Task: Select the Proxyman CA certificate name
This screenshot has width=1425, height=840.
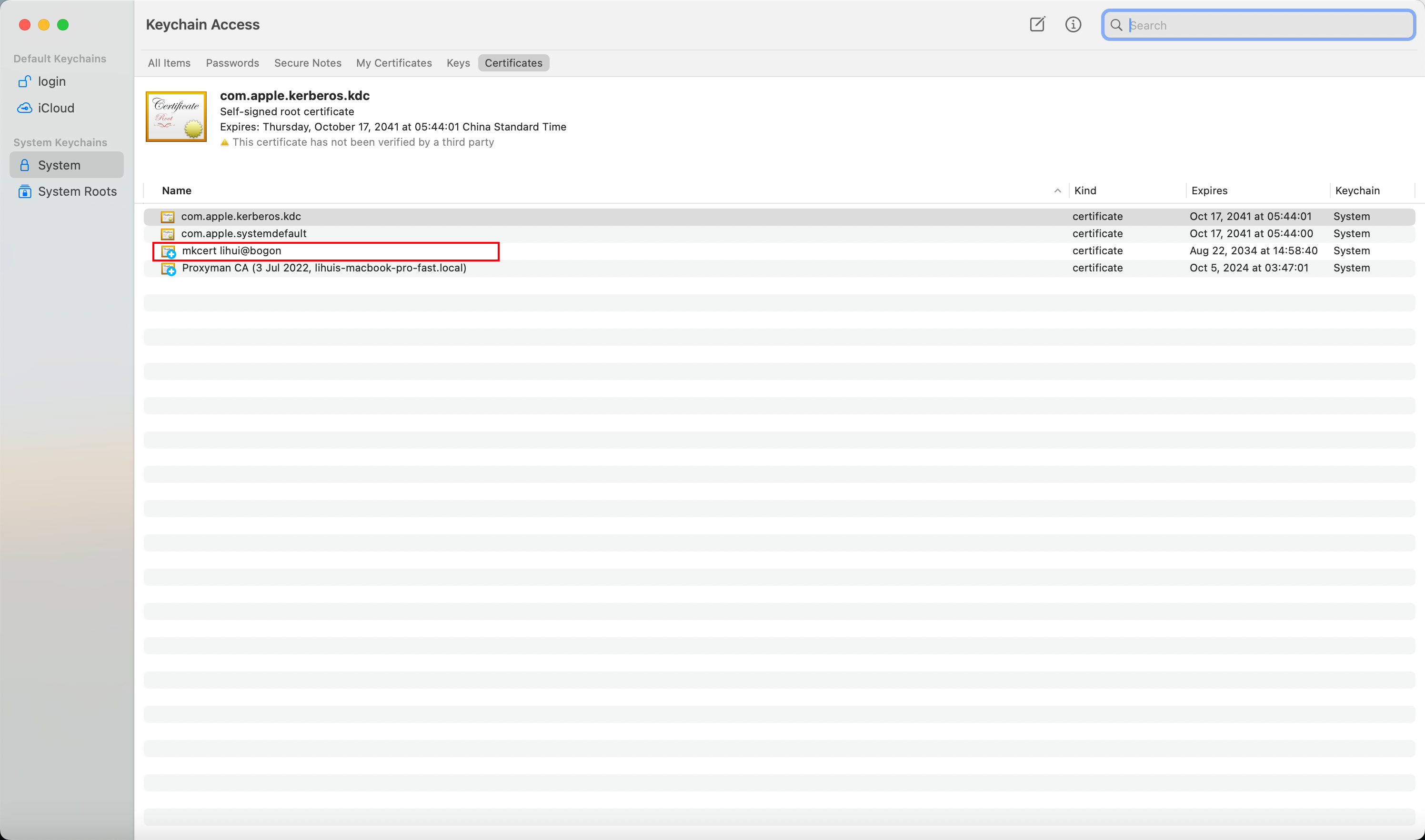Action: 324,268
